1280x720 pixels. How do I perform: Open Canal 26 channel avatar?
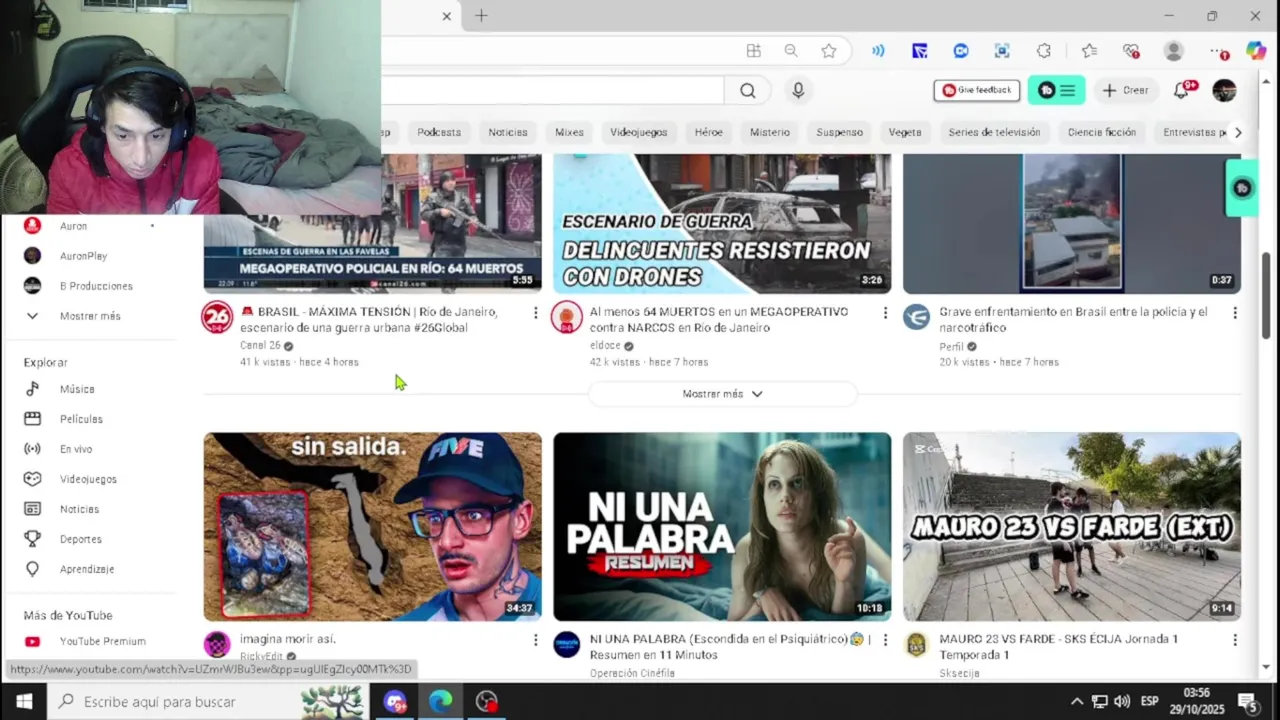click(217, 318)
